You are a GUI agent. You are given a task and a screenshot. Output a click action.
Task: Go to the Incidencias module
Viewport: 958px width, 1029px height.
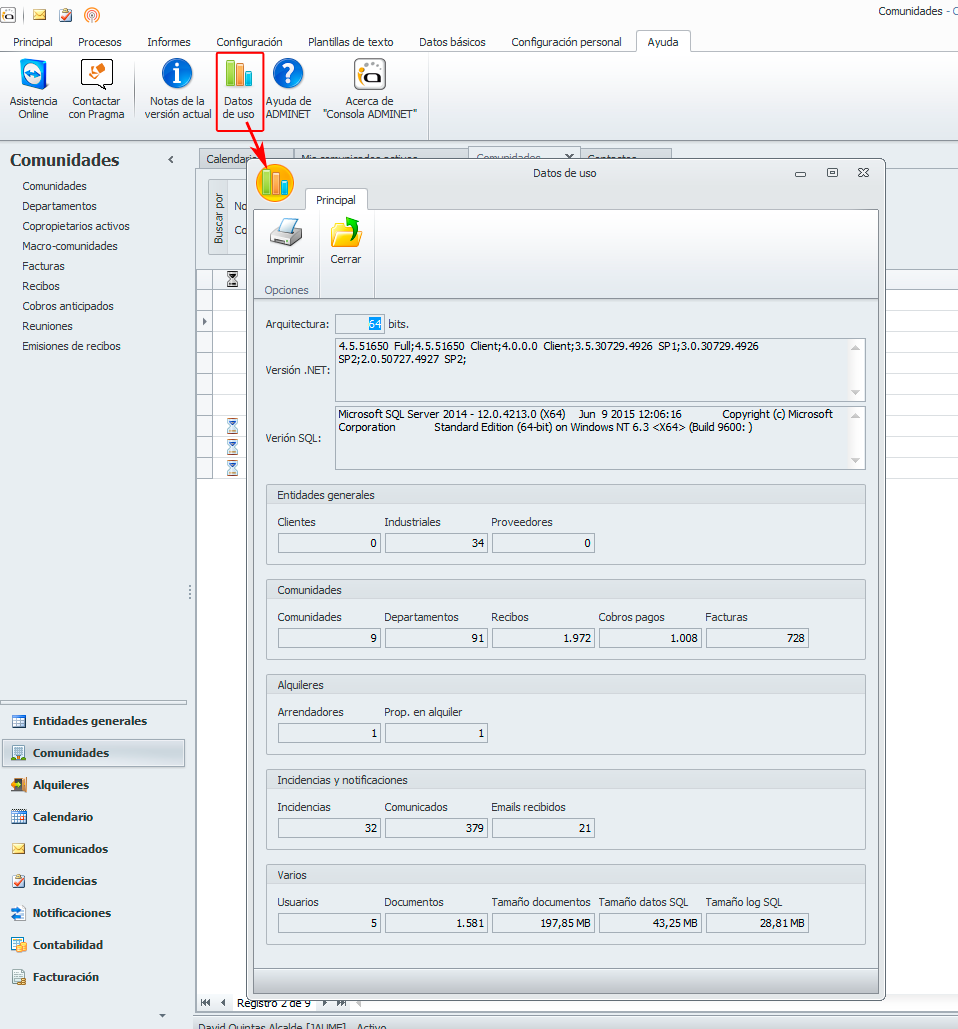pos(64,881)
